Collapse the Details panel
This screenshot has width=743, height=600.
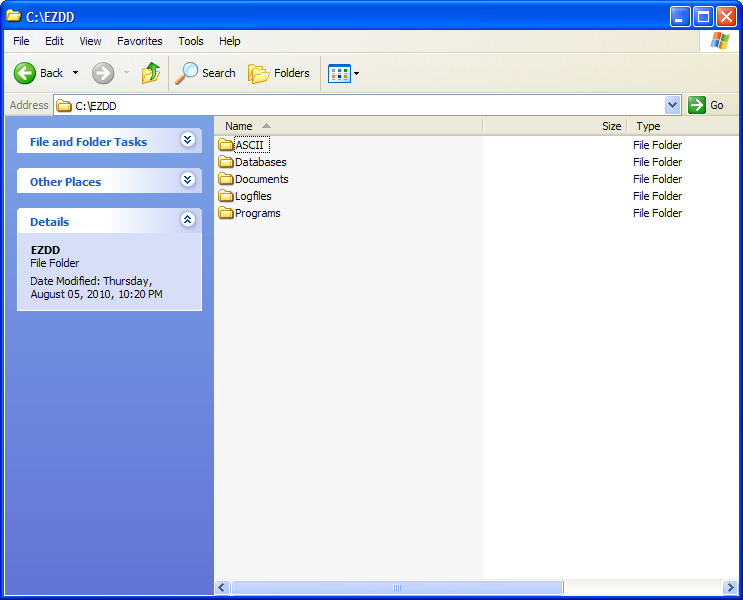[x=187, y=221]
